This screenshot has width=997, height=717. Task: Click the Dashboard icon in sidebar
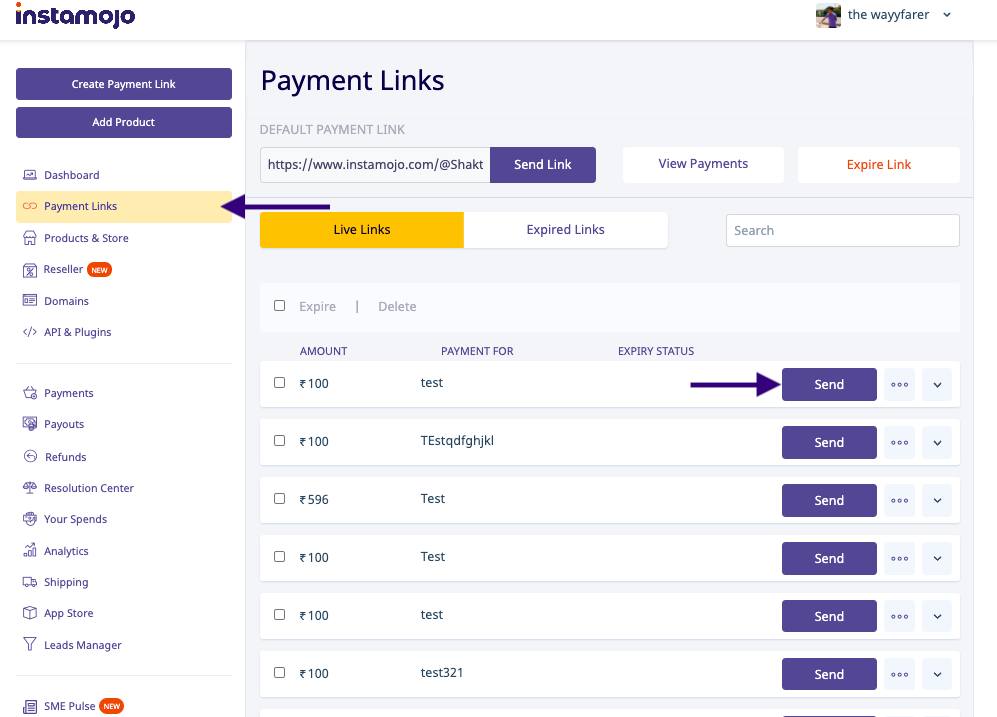tap(30, 175)
